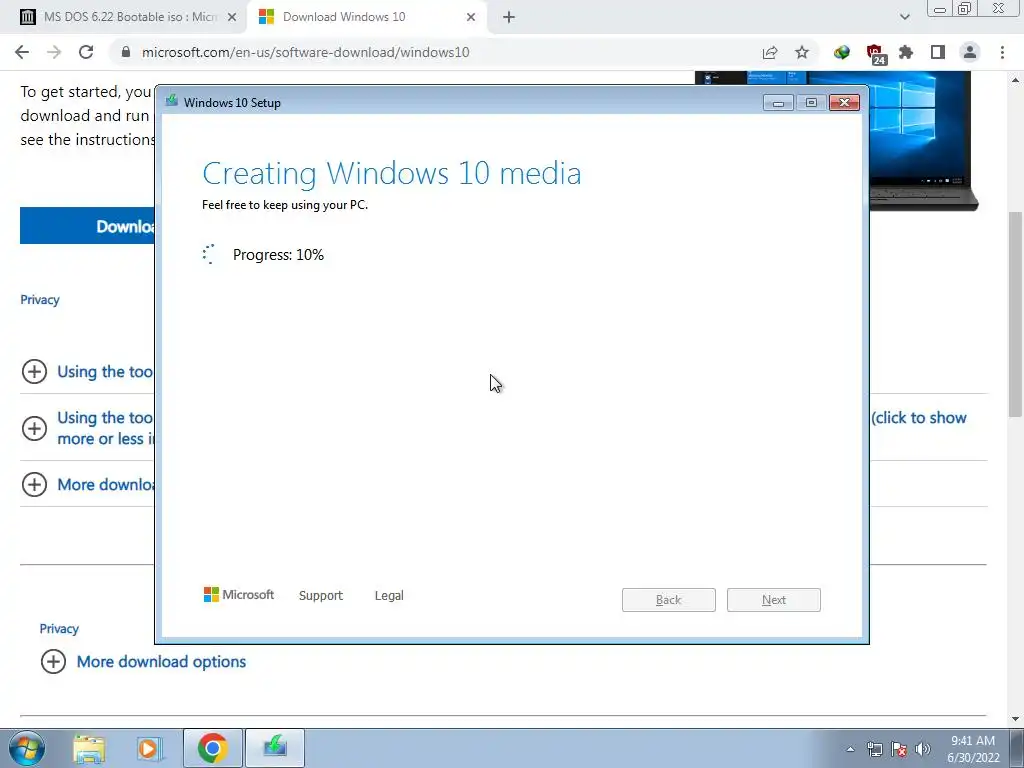
Task: Click the Windows 10 Setup title bar icon
Action: [172, 101]
